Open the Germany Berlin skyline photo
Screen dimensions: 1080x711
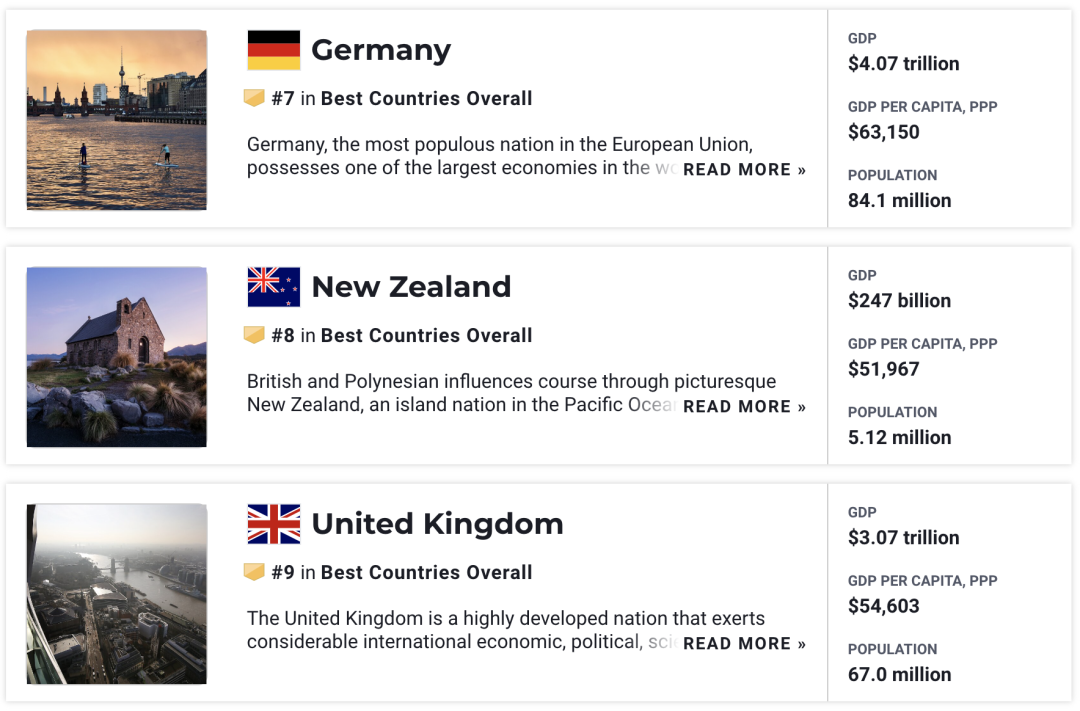coord(117,120)
